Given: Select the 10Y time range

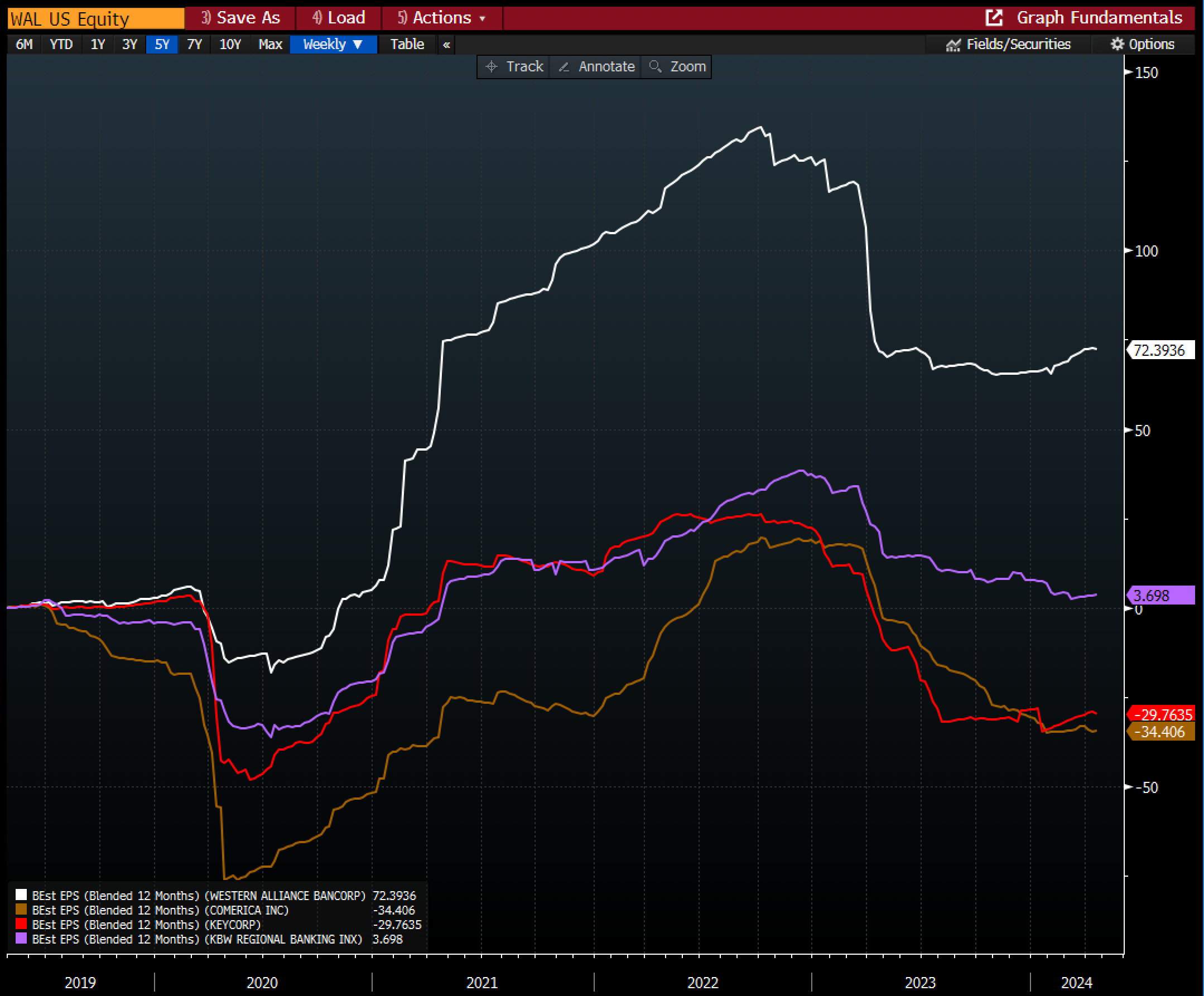Looking at the screenshot, I should (x=230, y=45).
